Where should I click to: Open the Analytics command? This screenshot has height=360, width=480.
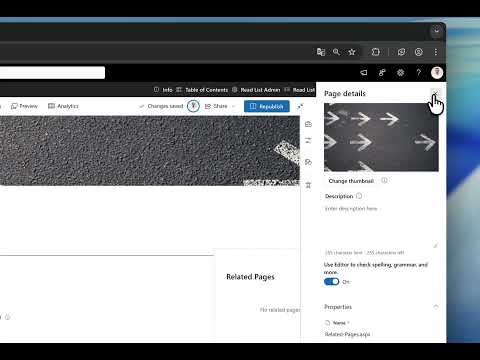[x=63, y=106]
